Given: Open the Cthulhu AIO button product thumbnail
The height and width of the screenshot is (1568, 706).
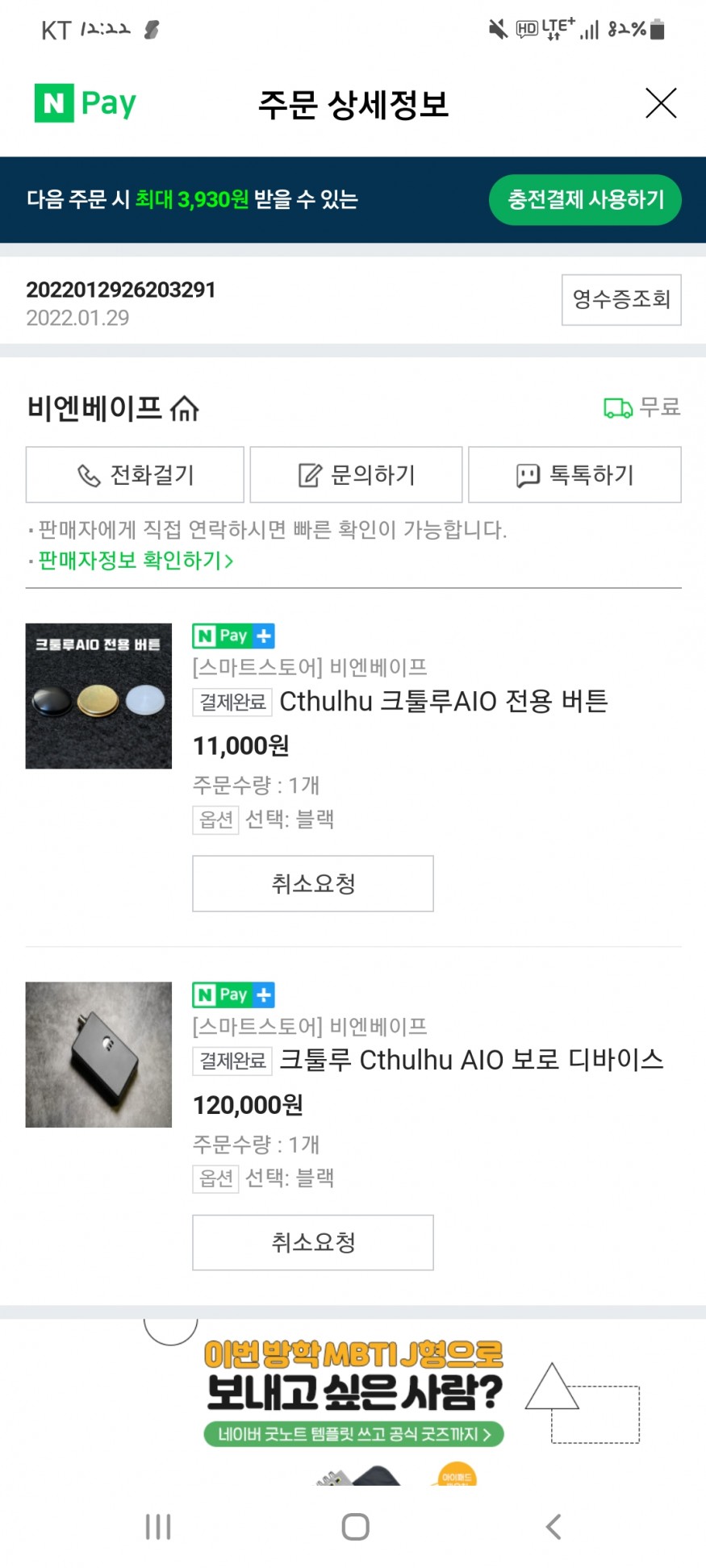Looking at the screenshot, I should (98, 695).
